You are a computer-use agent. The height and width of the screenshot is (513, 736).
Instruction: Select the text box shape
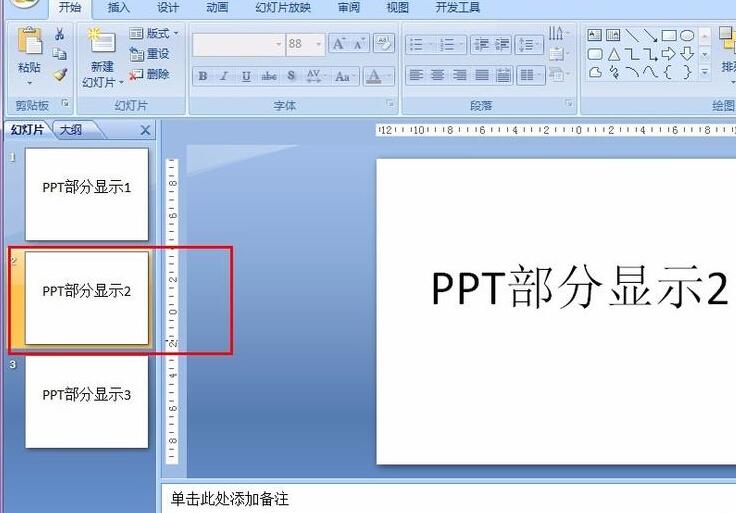pyautogui.click(x=595, y=35)
